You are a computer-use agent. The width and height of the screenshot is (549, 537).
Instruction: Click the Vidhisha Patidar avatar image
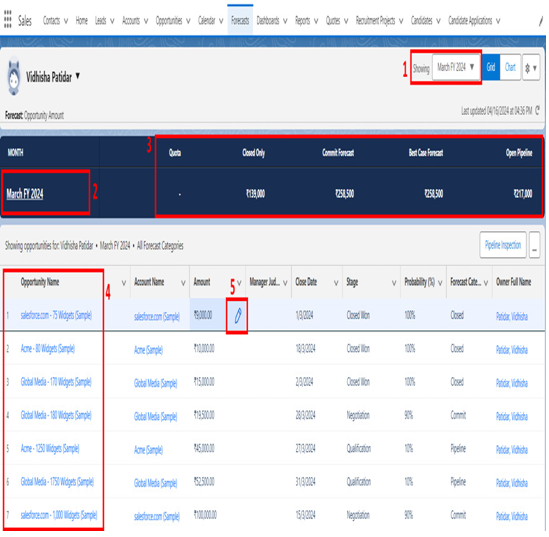click(x=14, y=77)
